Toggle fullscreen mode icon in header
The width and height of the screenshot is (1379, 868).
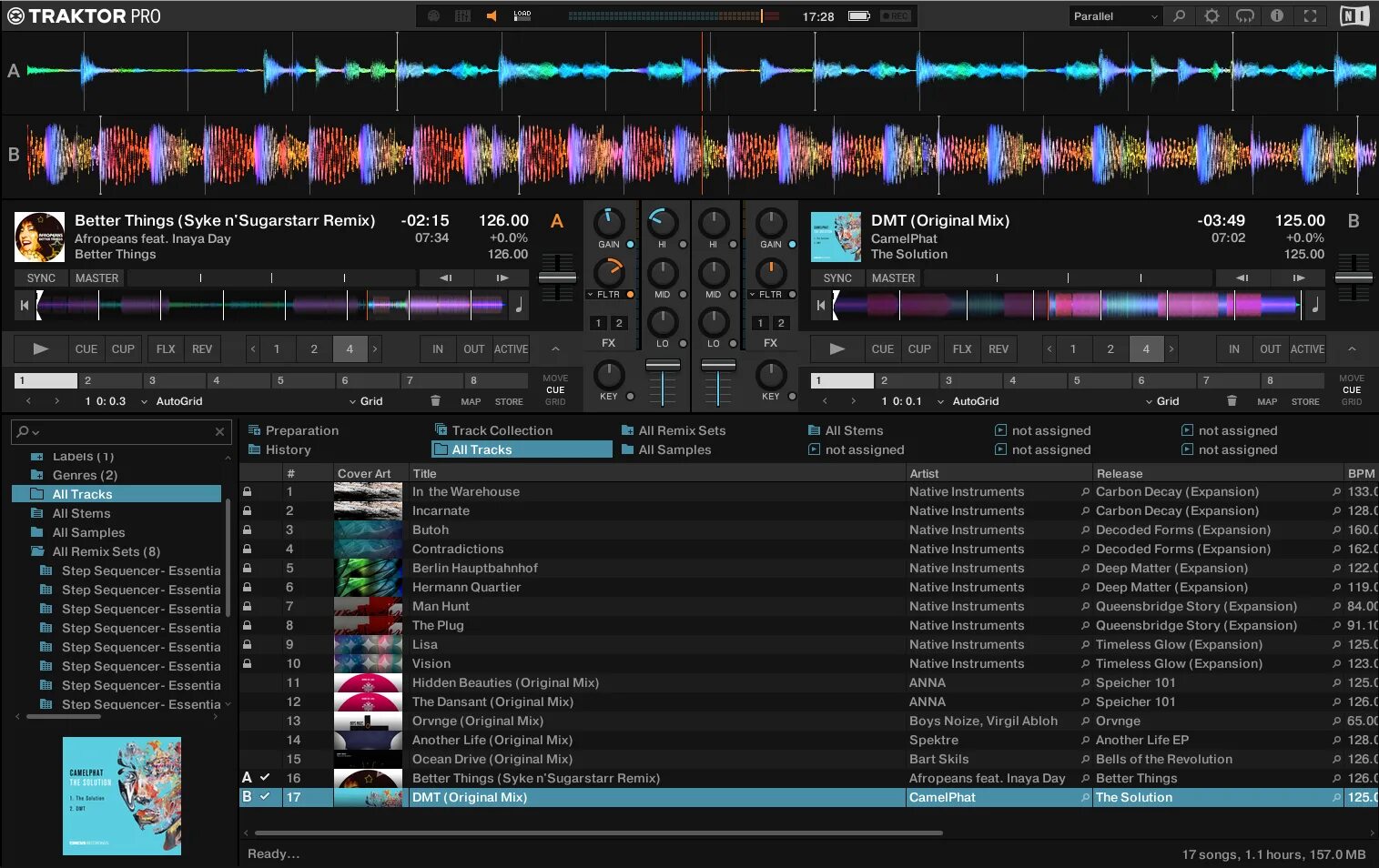click(1310, 15)
